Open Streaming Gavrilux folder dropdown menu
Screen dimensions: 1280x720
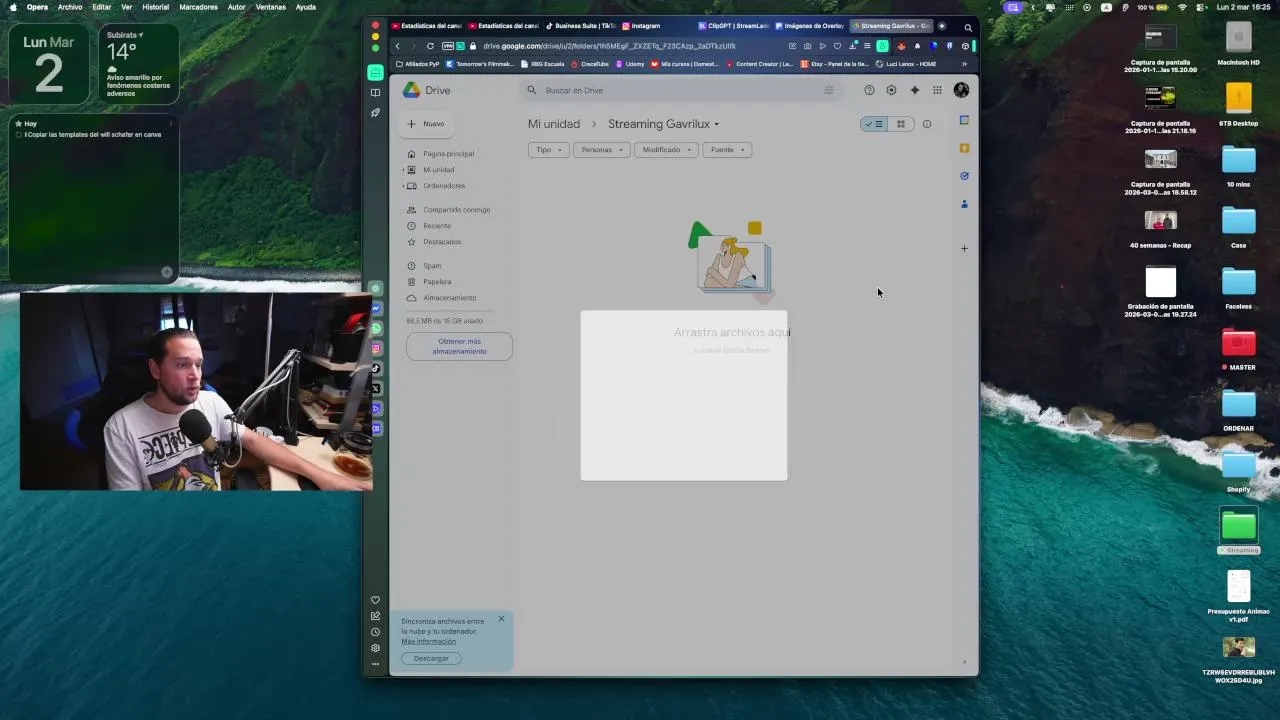[717, 125]
